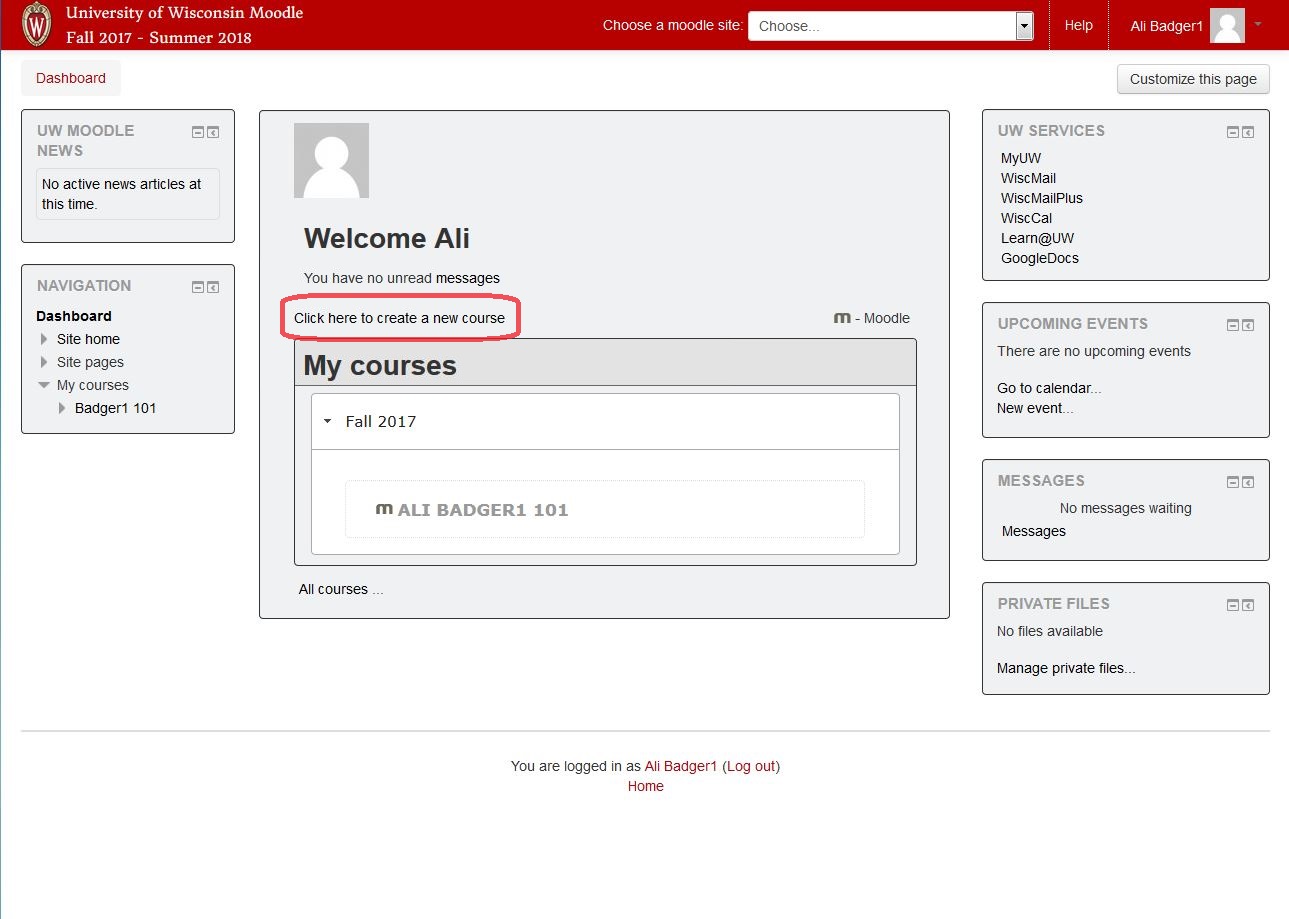The width and height of the screenshot is (1289, 919).
Task: Collapse the My courses tree node
Action: coord(43,385)
